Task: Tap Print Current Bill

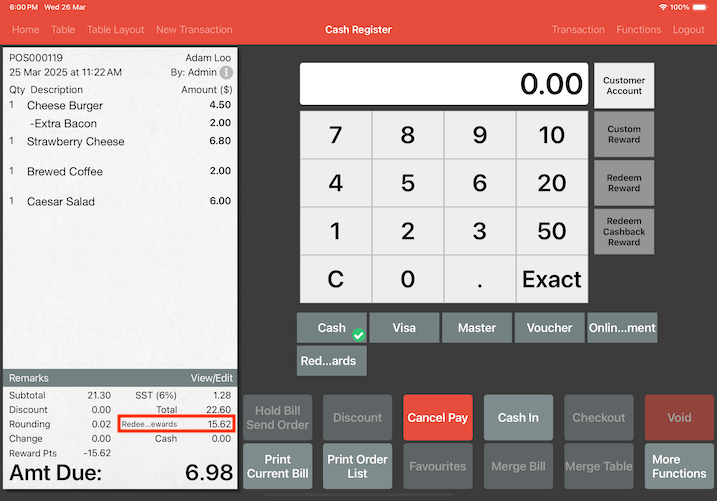Action: 278,466
